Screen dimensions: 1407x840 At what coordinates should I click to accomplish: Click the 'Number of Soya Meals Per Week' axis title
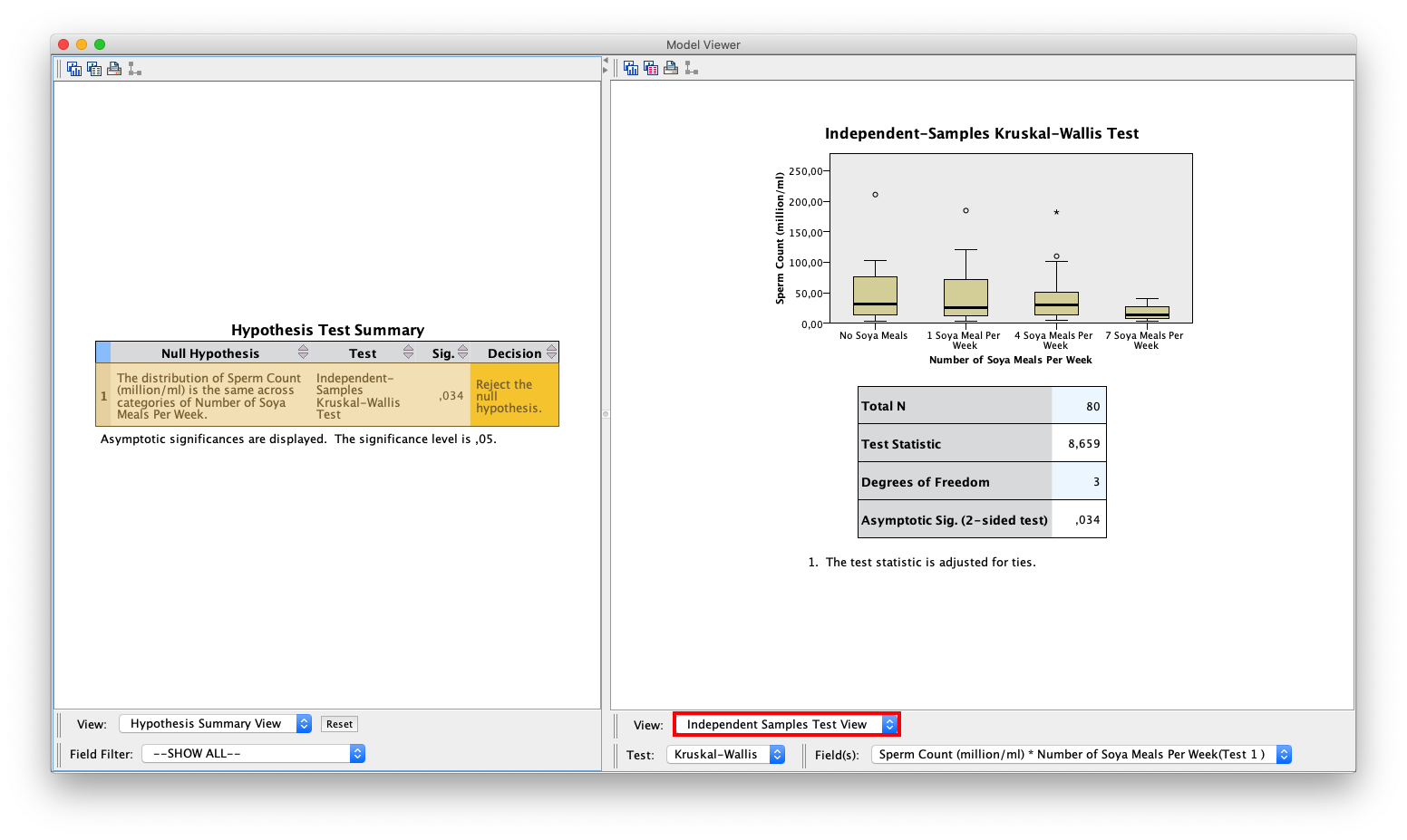(1010, 360)
